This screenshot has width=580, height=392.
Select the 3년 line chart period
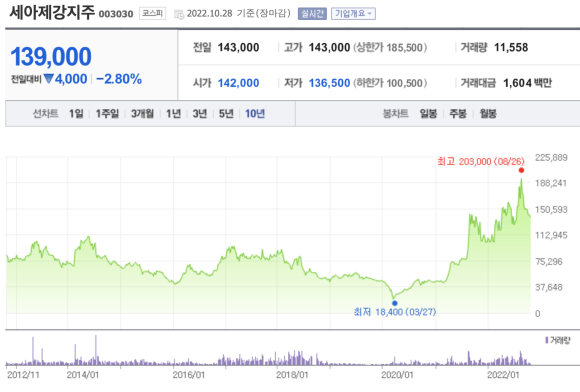[200, 114]
